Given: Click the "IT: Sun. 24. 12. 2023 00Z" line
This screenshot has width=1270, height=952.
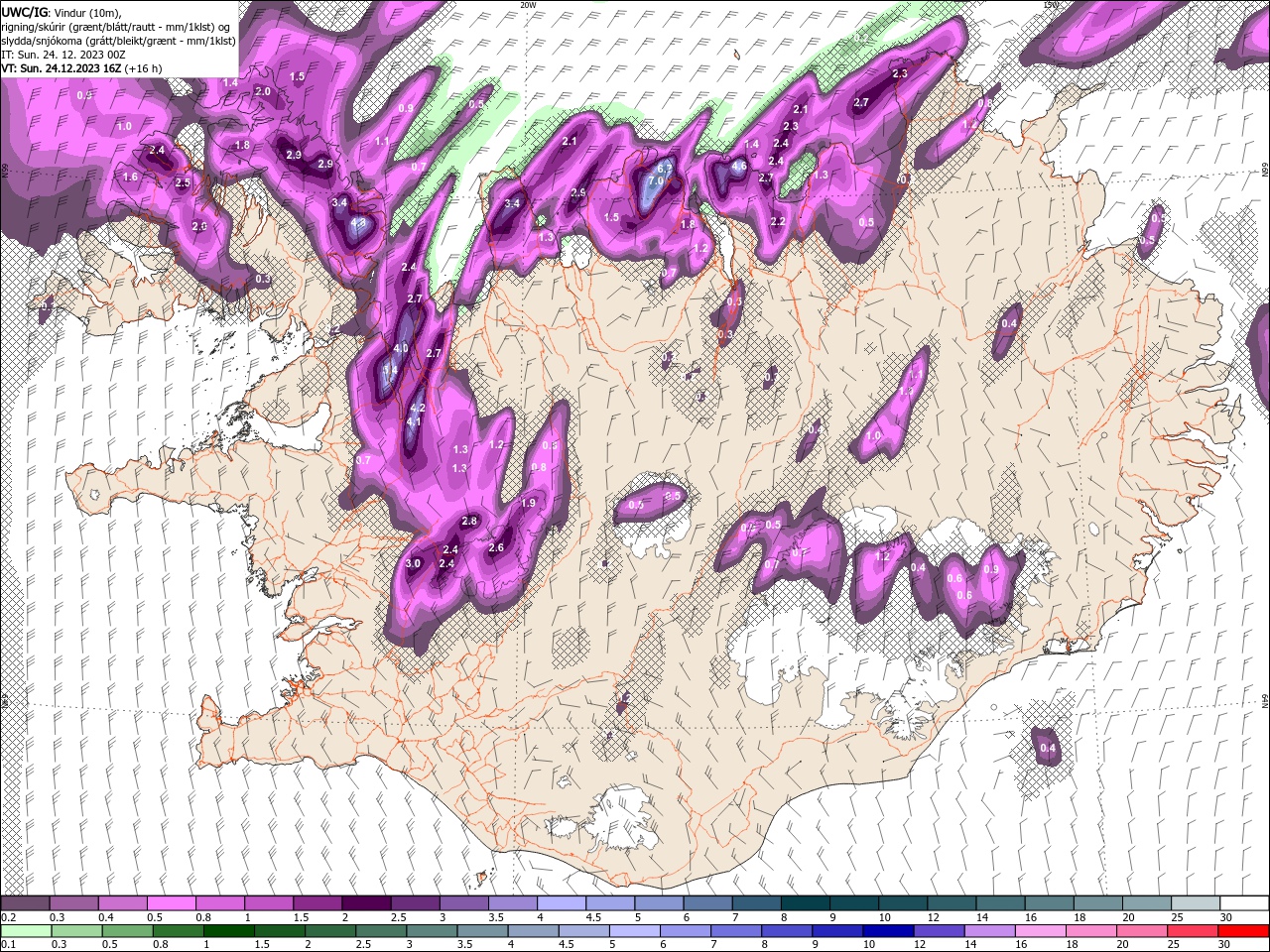Looking at the screenshot, I should (63, 55).
